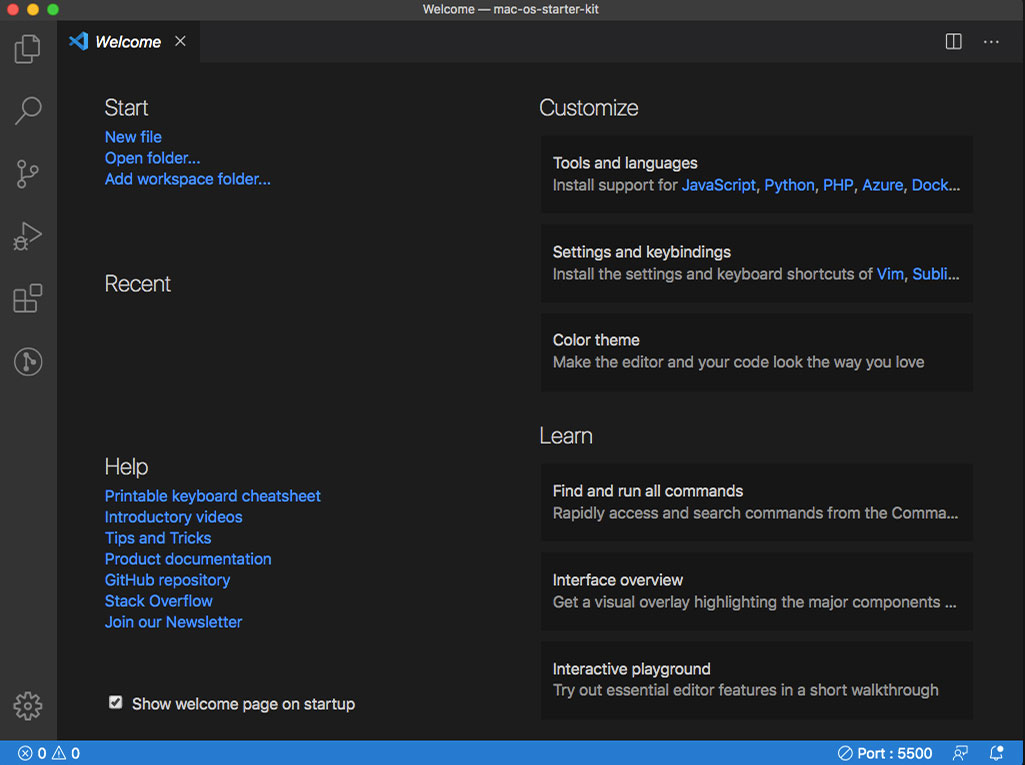1025x765 pixels.
Task: Visit the GitHub repository link
Action: point(167,579)
